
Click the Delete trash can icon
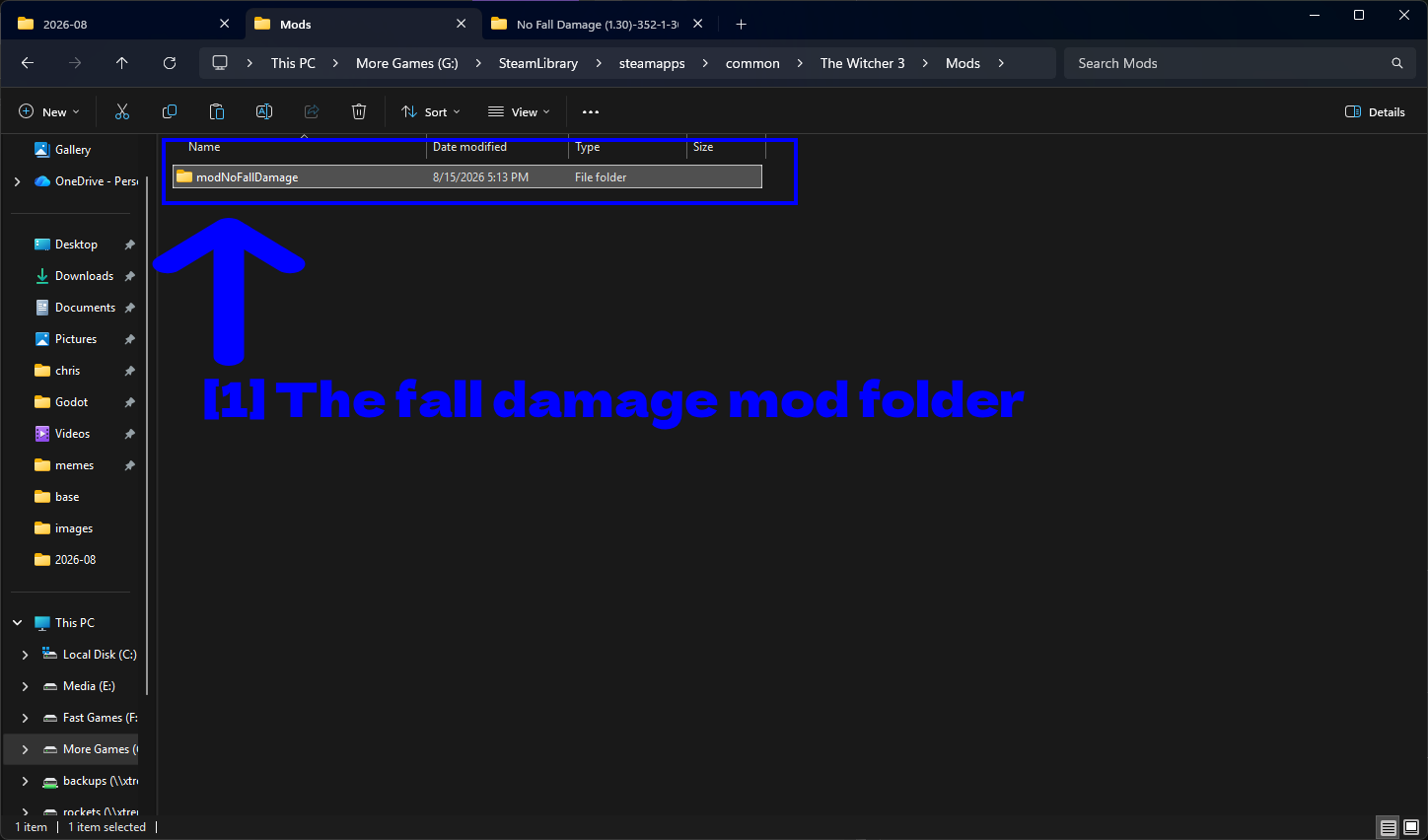point(359,111)
